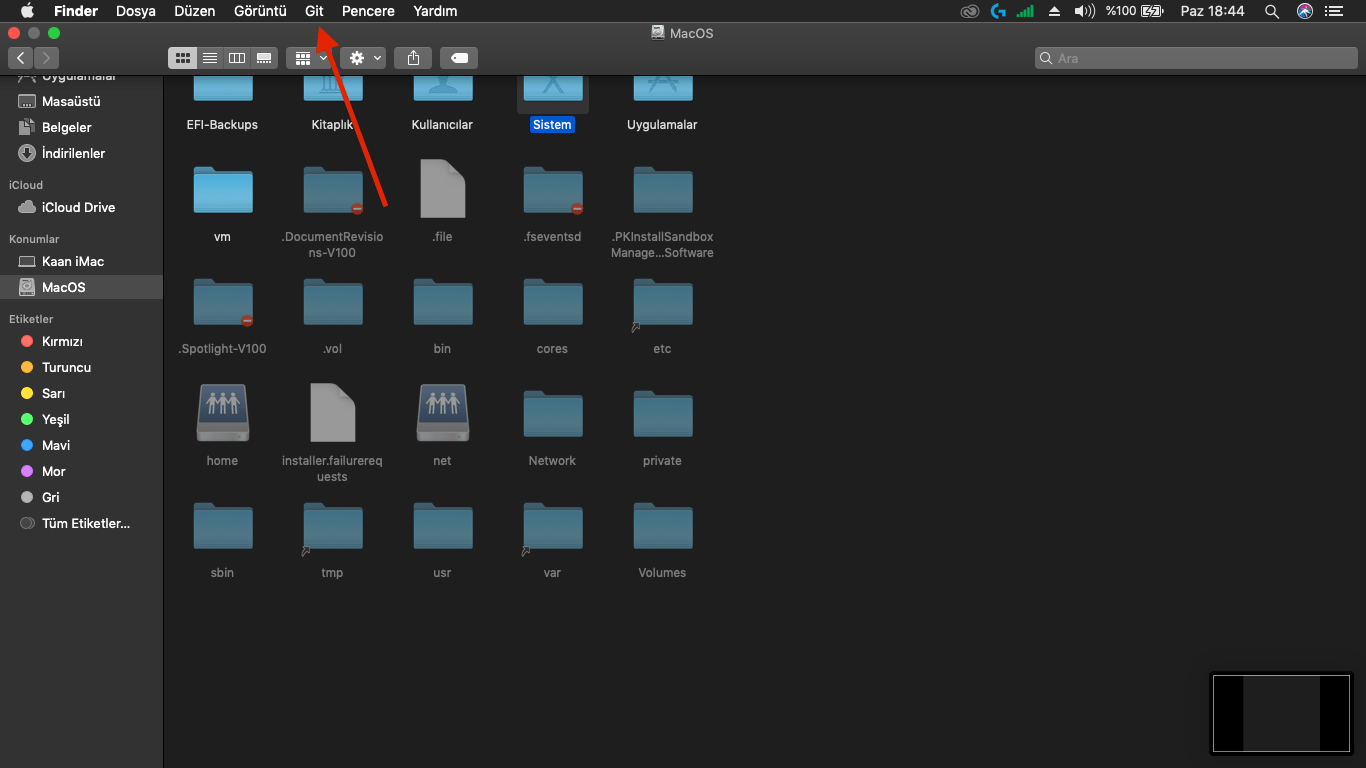Select the highlighted Sistem folder
Image resolution: width=1366 pixels, height=768 pixels.
[552, 103]
